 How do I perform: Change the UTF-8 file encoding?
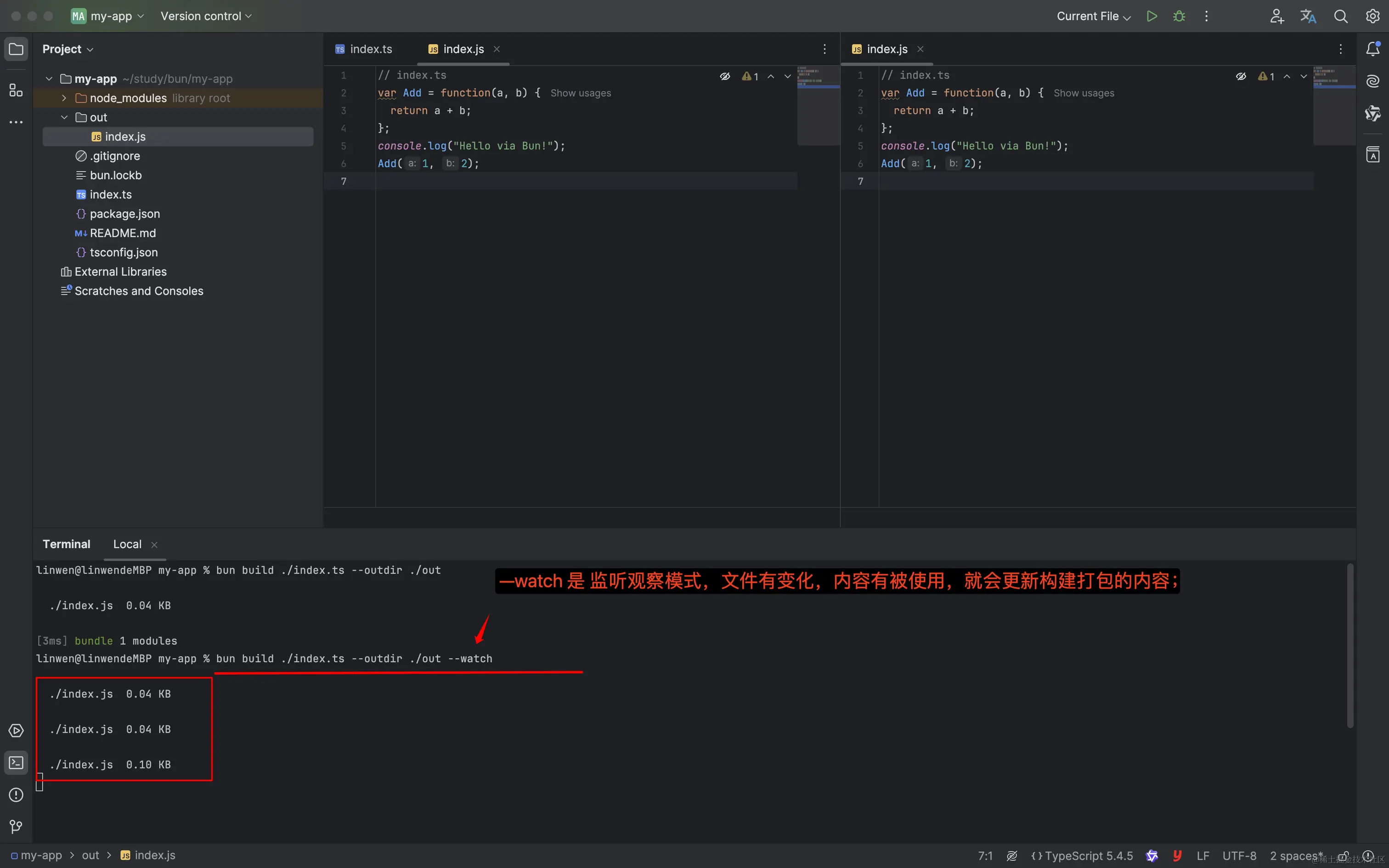[x=1239, y=855]
